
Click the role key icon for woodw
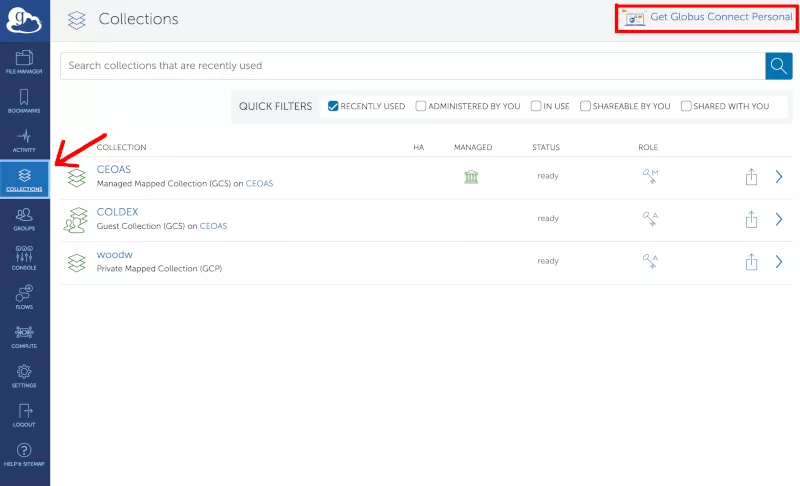[650, 261]
